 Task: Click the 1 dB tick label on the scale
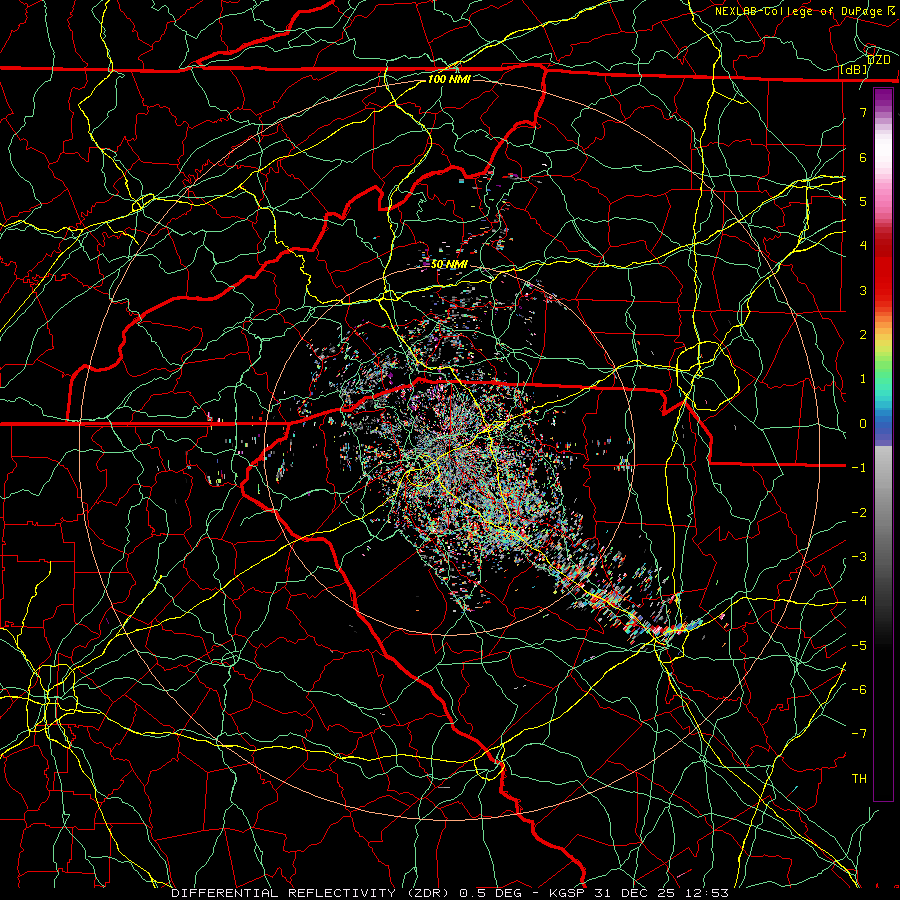[x=863, y=379]
